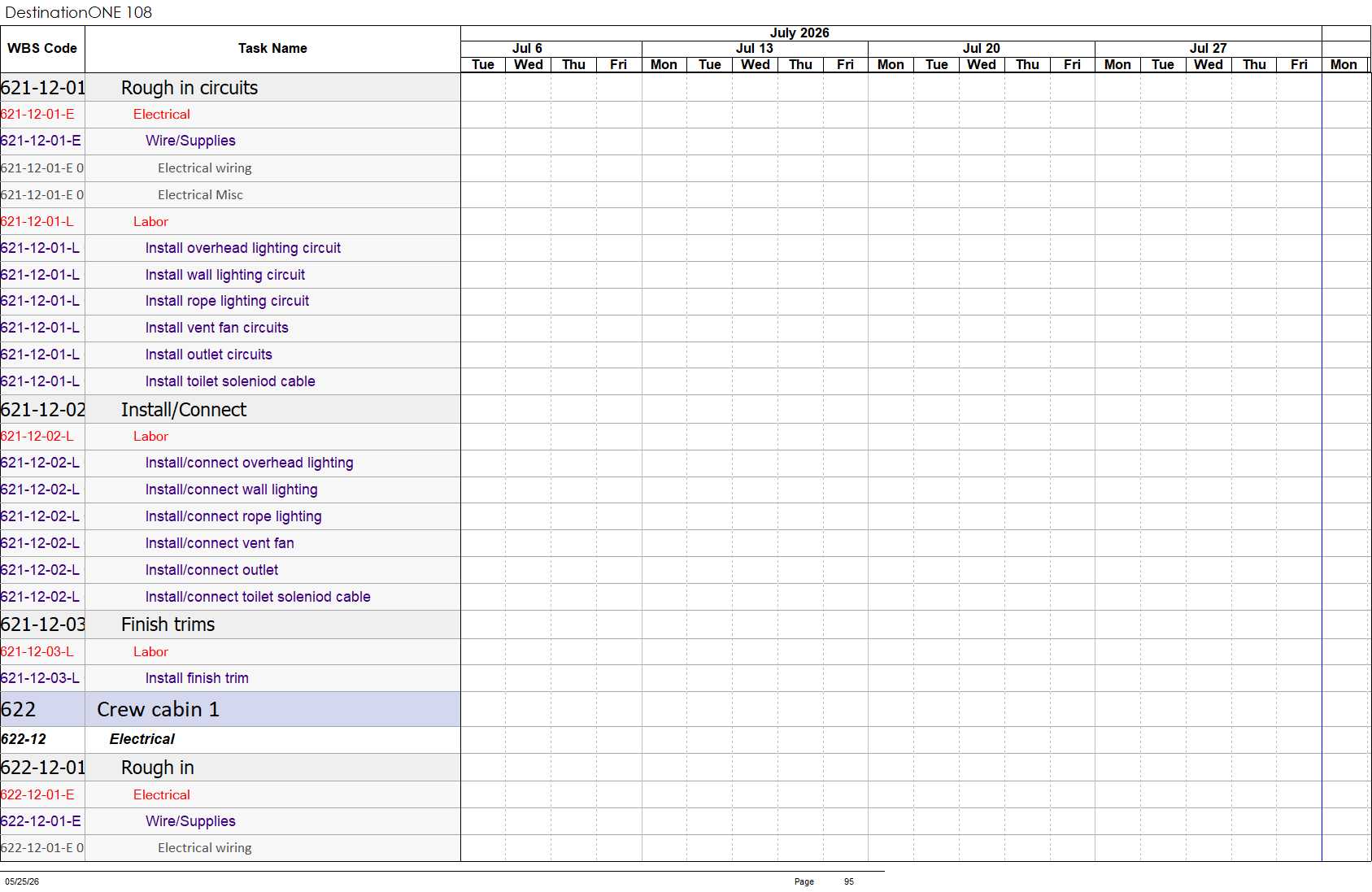Select Install/connect wall lighting task

pos(231,490)
